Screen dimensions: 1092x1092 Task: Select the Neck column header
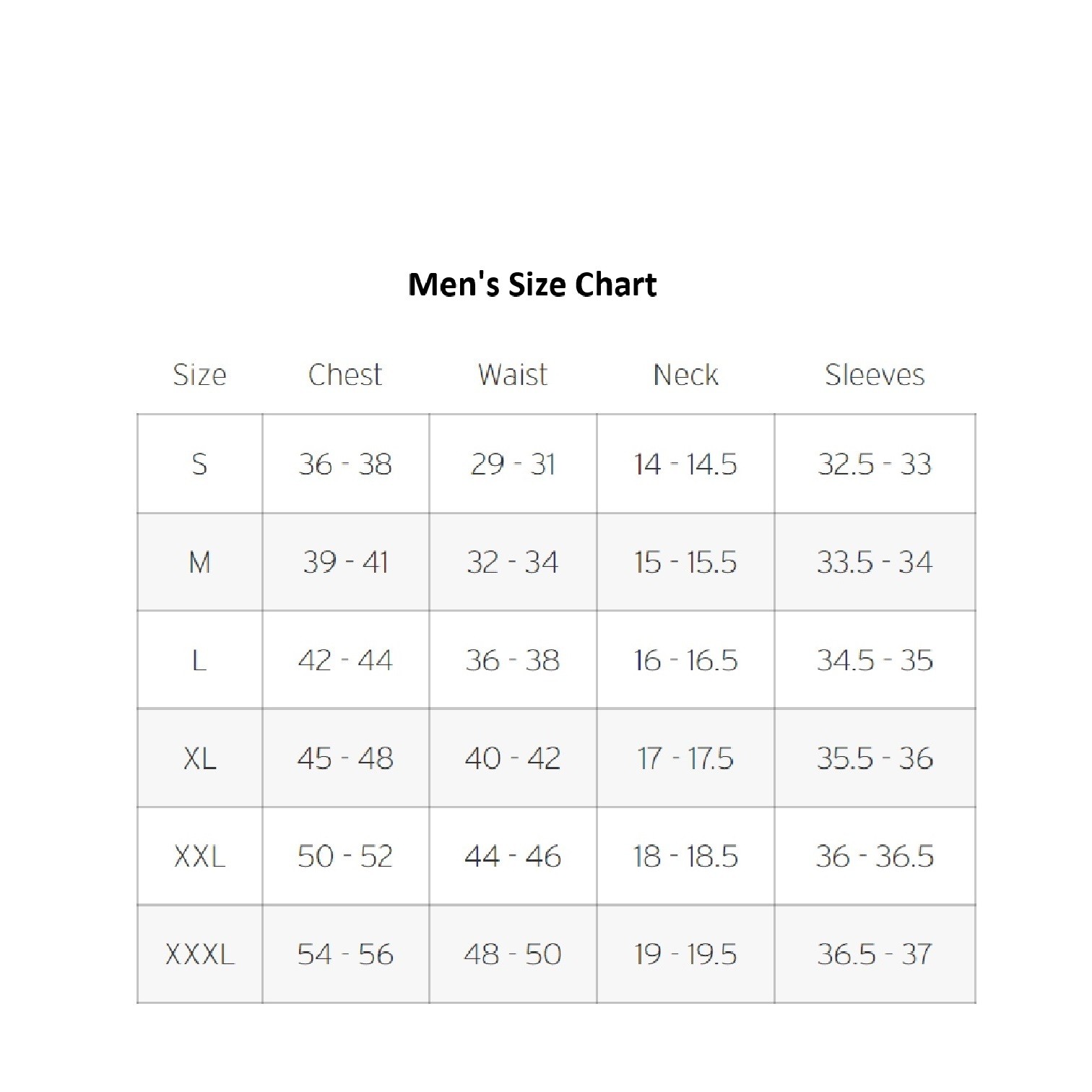[x=685, y=375]
